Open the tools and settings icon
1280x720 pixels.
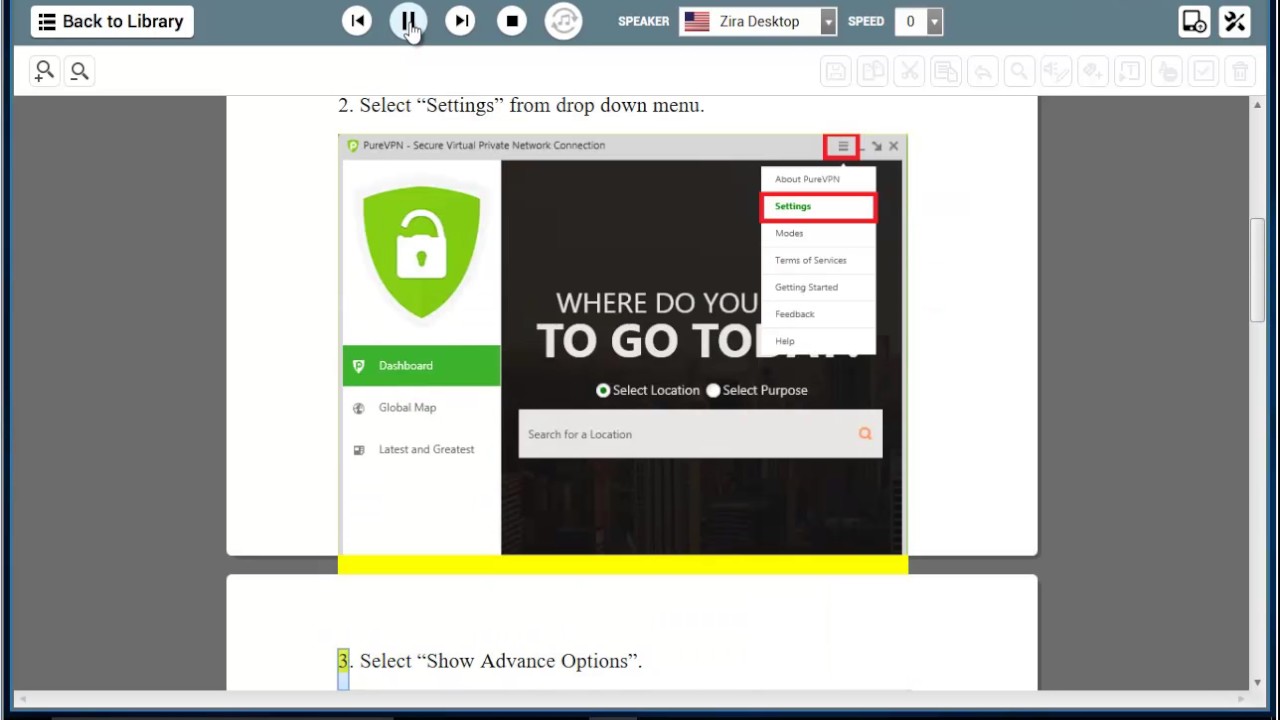(x=1235, y=21)
